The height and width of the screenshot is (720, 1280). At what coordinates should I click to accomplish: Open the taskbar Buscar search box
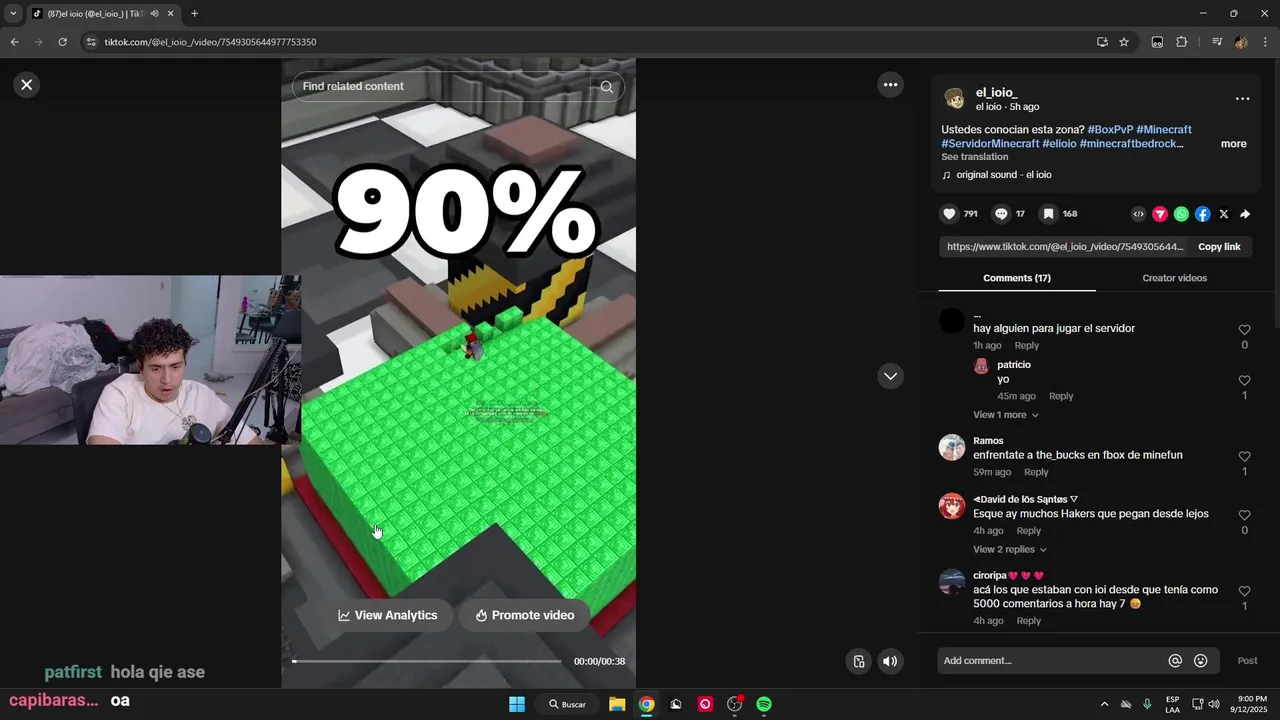567,704
